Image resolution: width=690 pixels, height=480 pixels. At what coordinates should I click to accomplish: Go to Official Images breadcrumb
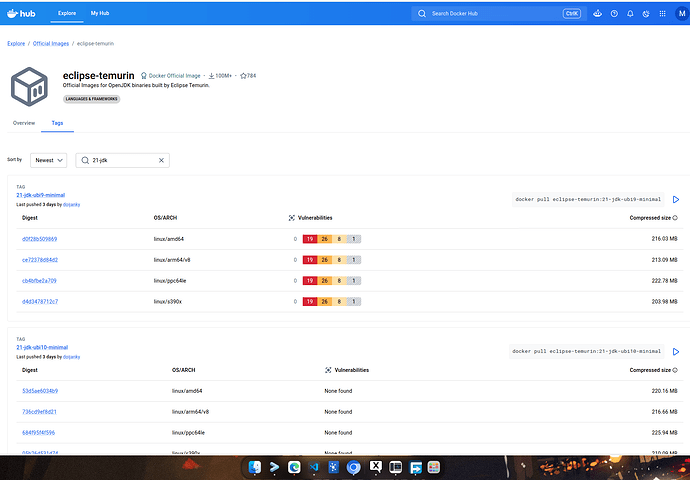pos(51,44)
